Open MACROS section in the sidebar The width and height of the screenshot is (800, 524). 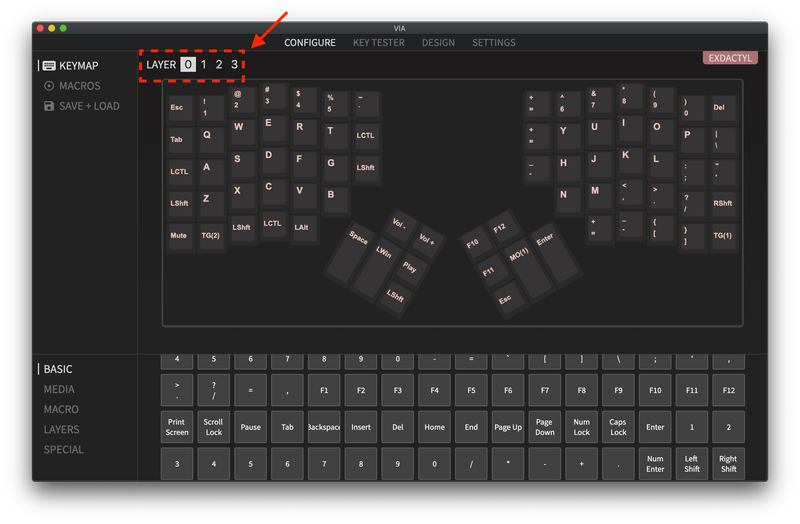point(80,86)
